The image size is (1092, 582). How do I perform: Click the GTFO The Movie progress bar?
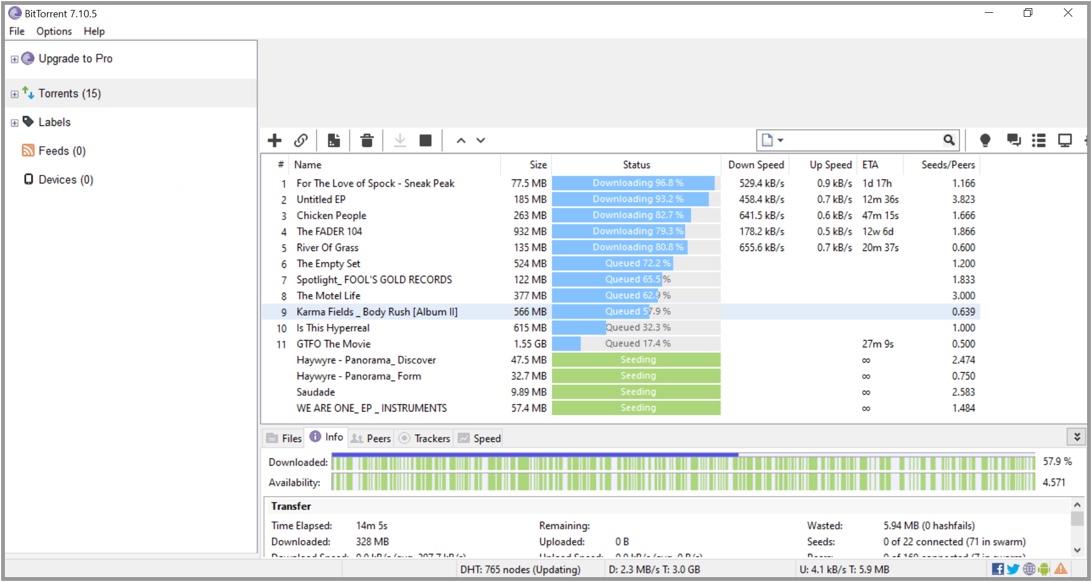[x=637, y=344]
